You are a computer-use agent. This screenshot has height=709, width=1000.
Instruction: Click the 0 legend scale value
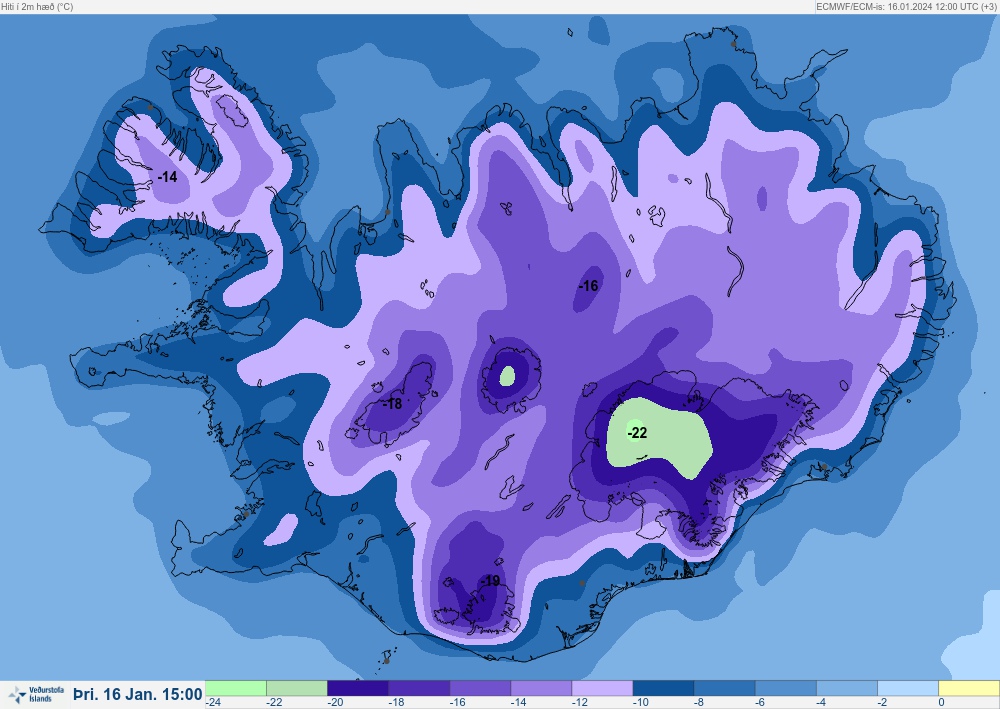941,702
